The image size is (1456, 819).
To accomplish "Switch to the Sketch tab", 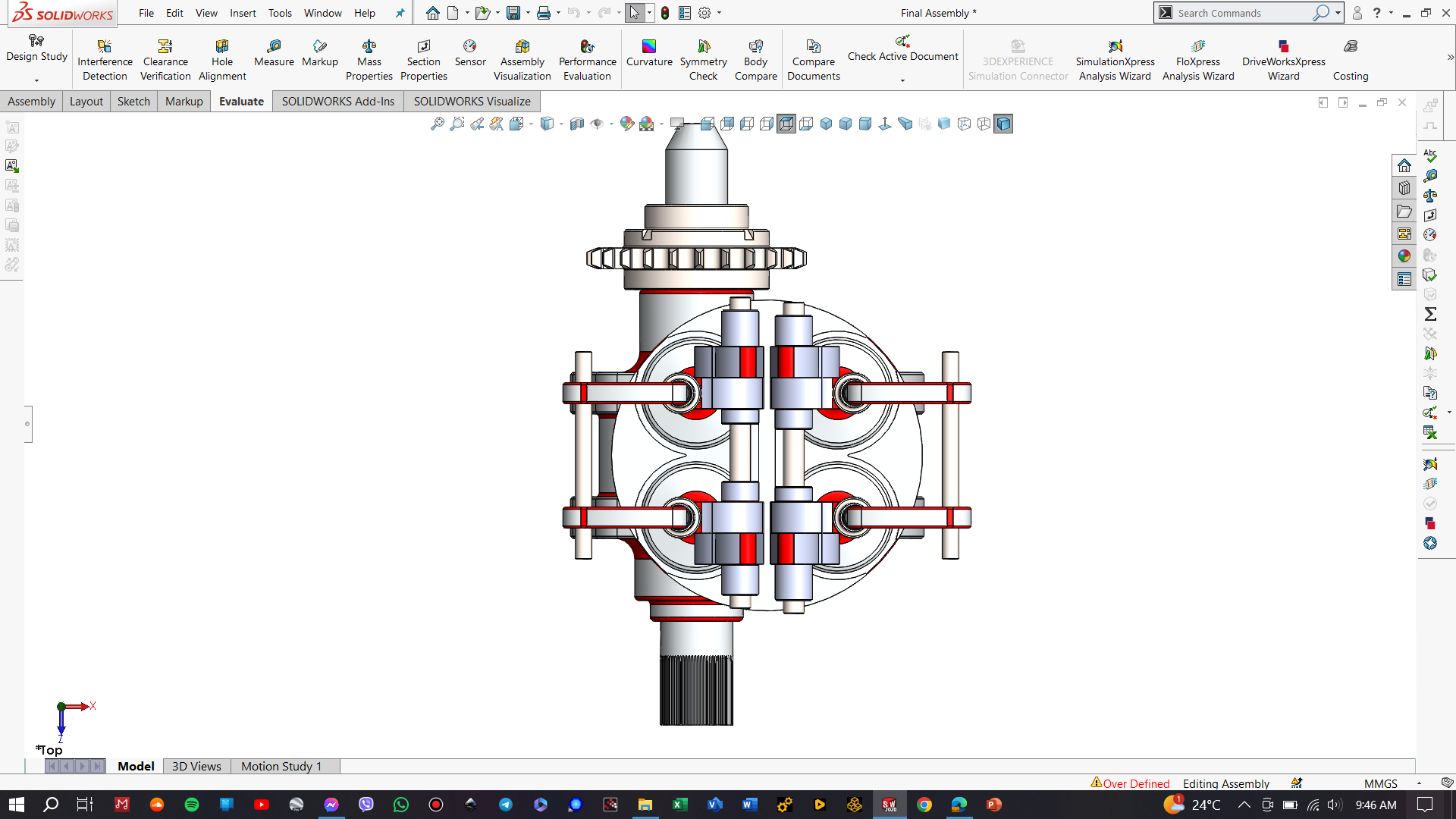I will click(133, 101).
